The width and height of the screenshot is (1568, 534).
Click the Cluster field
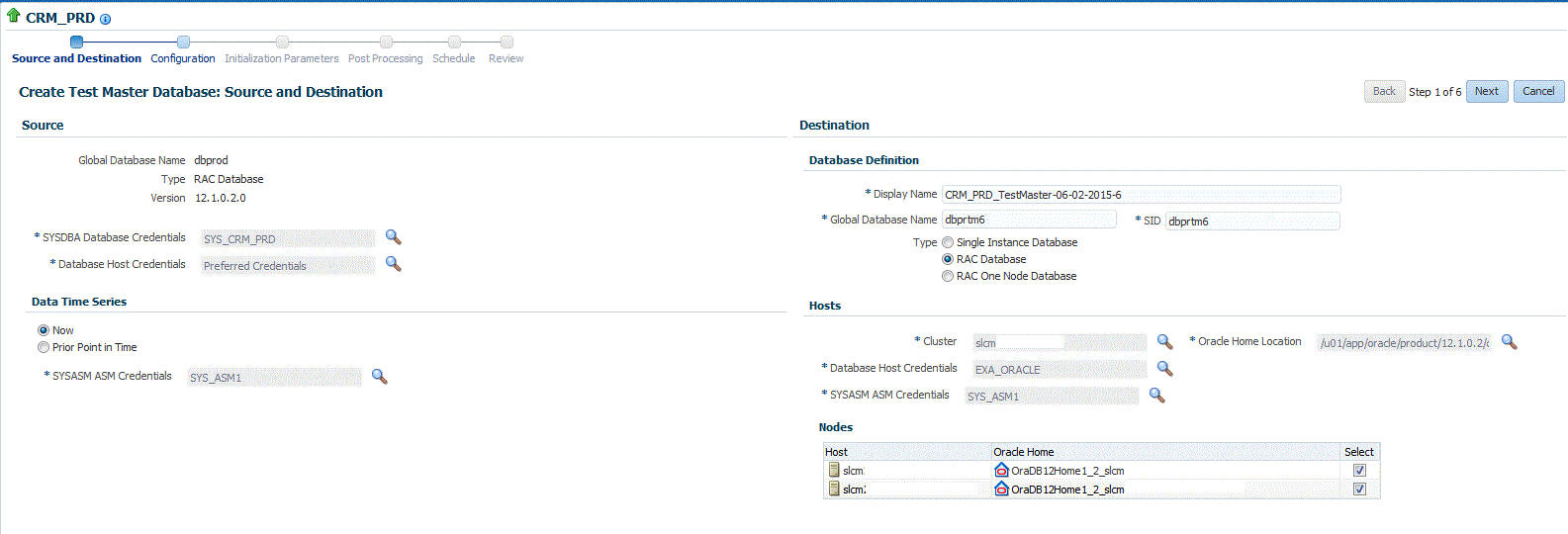coord(1060,342)
